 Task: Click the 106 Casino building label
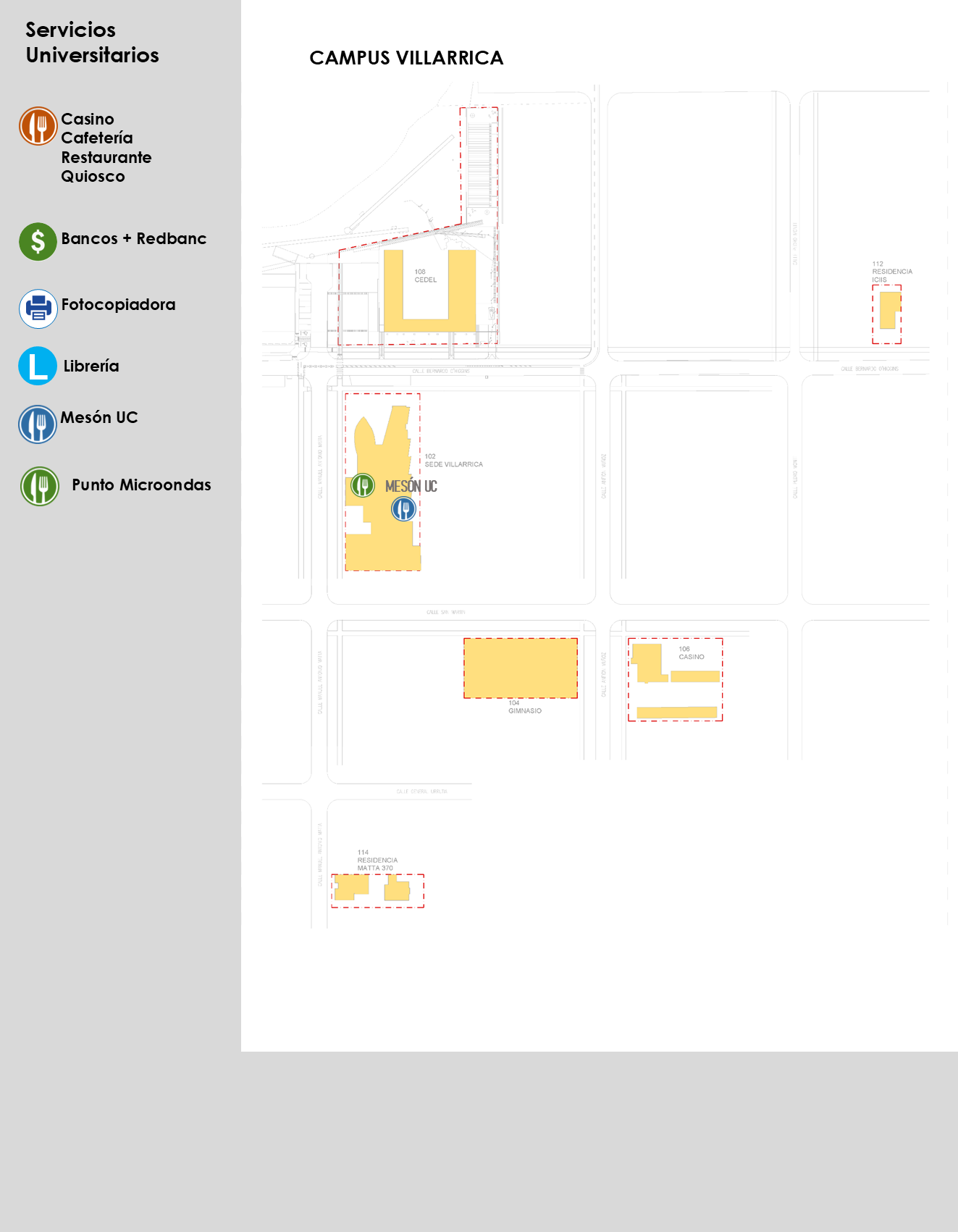pos(691,653)
